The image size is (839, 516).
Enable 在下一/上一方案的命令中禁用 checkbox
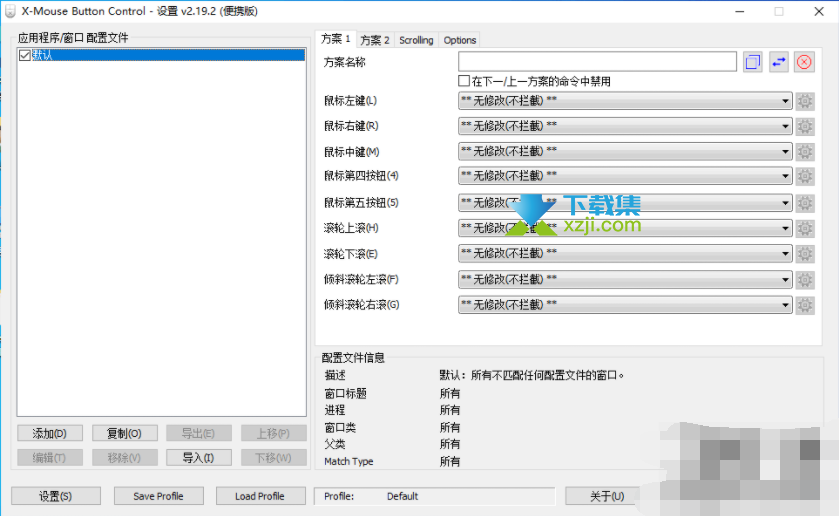pyautogui.click(x=464, y=81)
